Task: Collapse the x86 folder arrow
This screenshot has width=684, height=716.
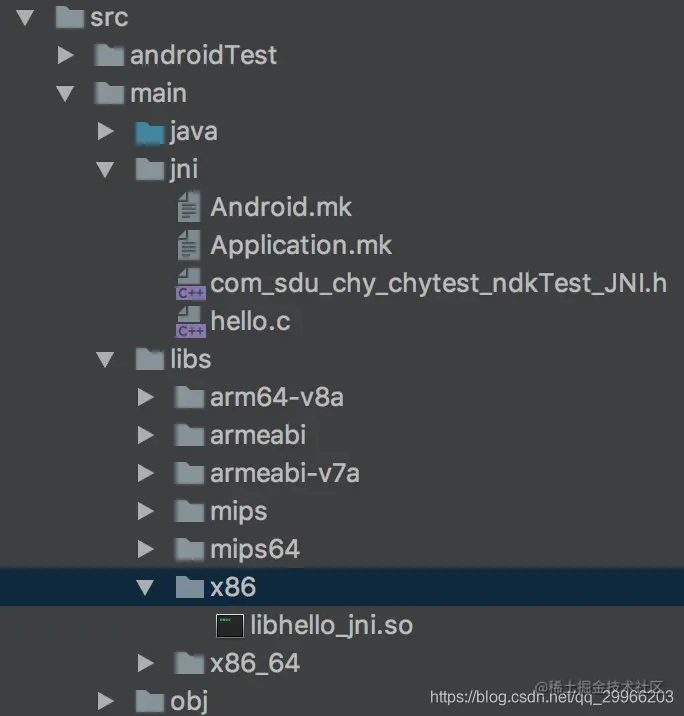Action: [145, 587]
